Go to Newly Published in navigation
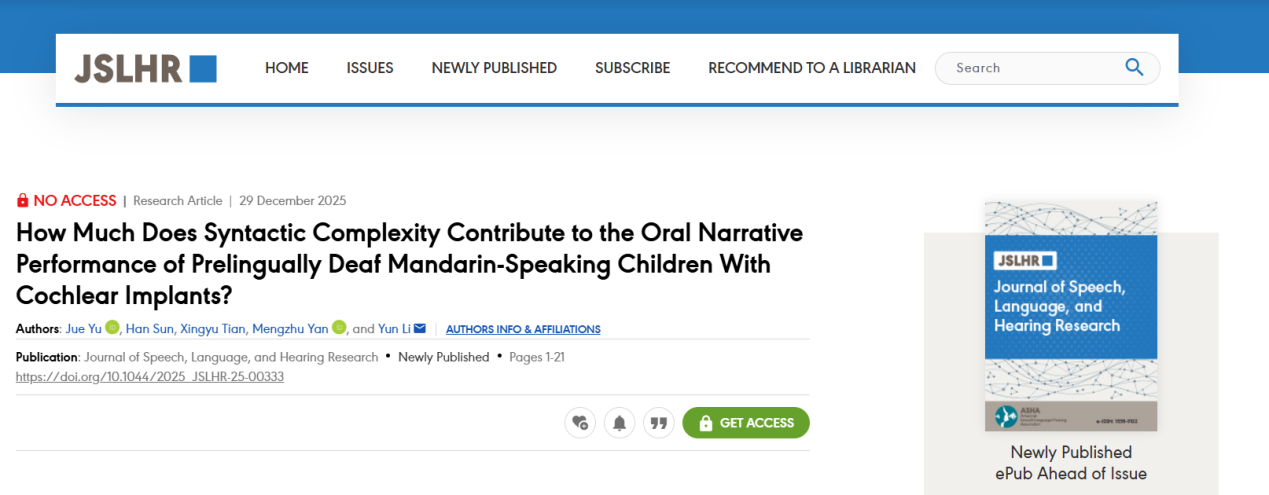 tap(494, 68)
